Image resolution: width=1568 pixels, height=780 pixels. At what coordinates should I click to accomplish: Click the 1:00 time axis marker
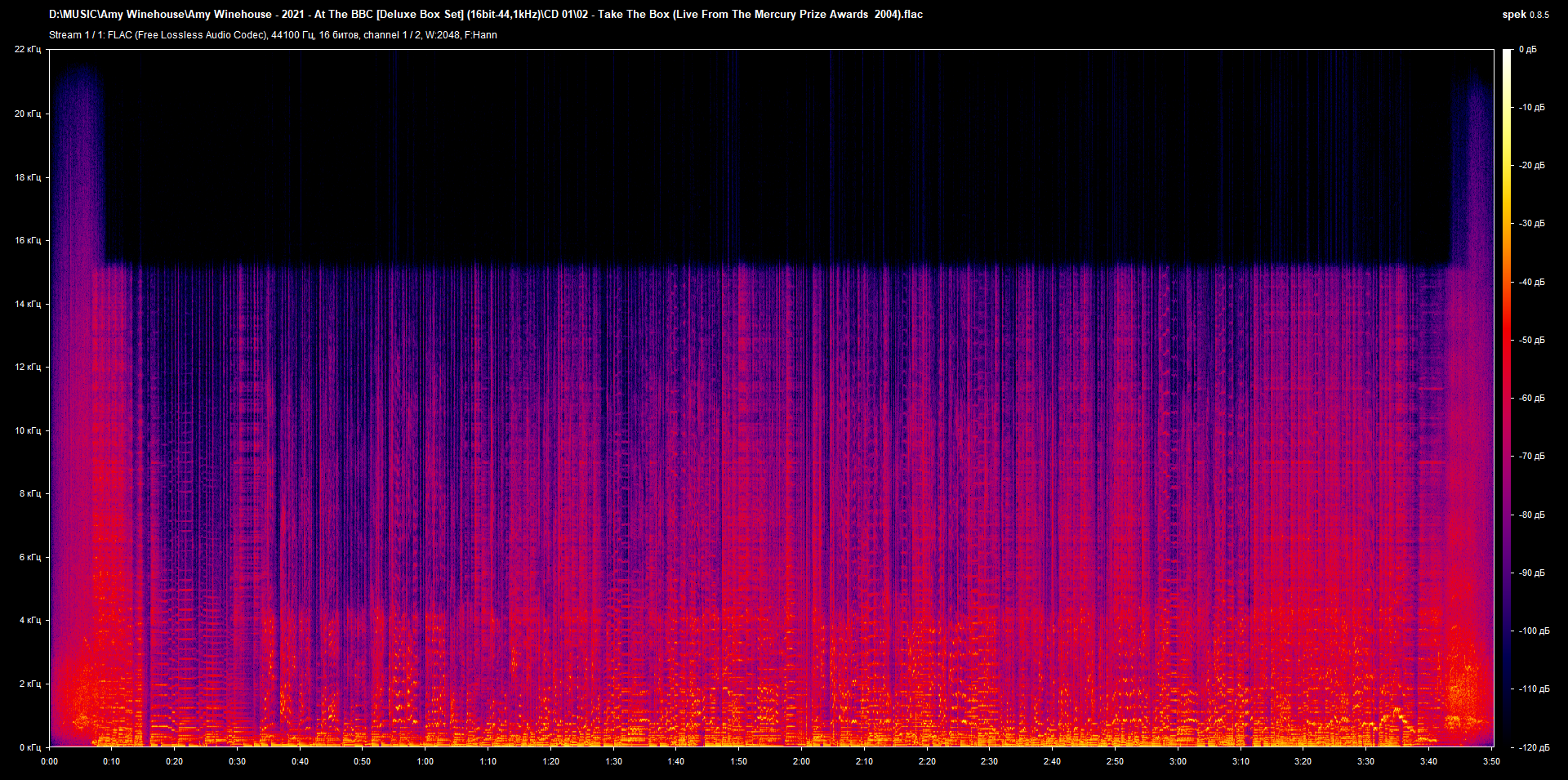point(425,762)
